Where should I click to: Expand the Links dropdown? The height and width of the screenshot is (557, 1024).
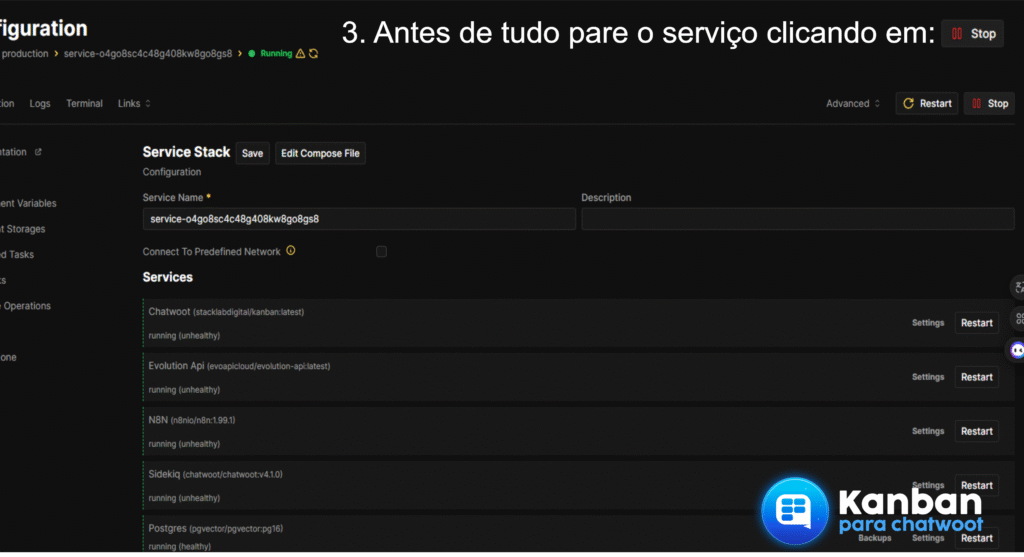coord(134,104)
